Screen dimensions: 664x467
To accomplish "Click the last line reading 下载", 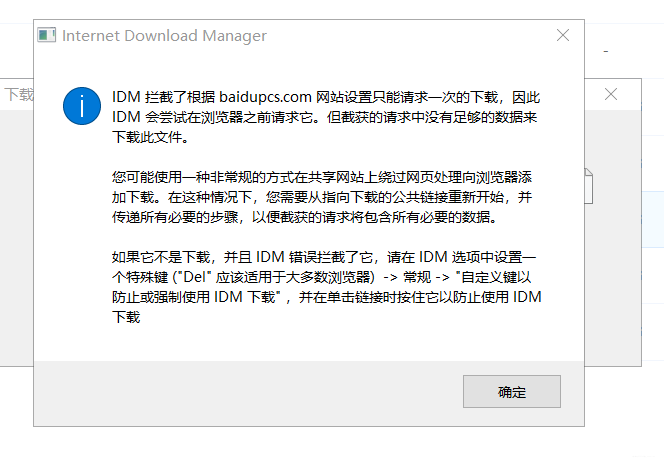I will point(126,317).
